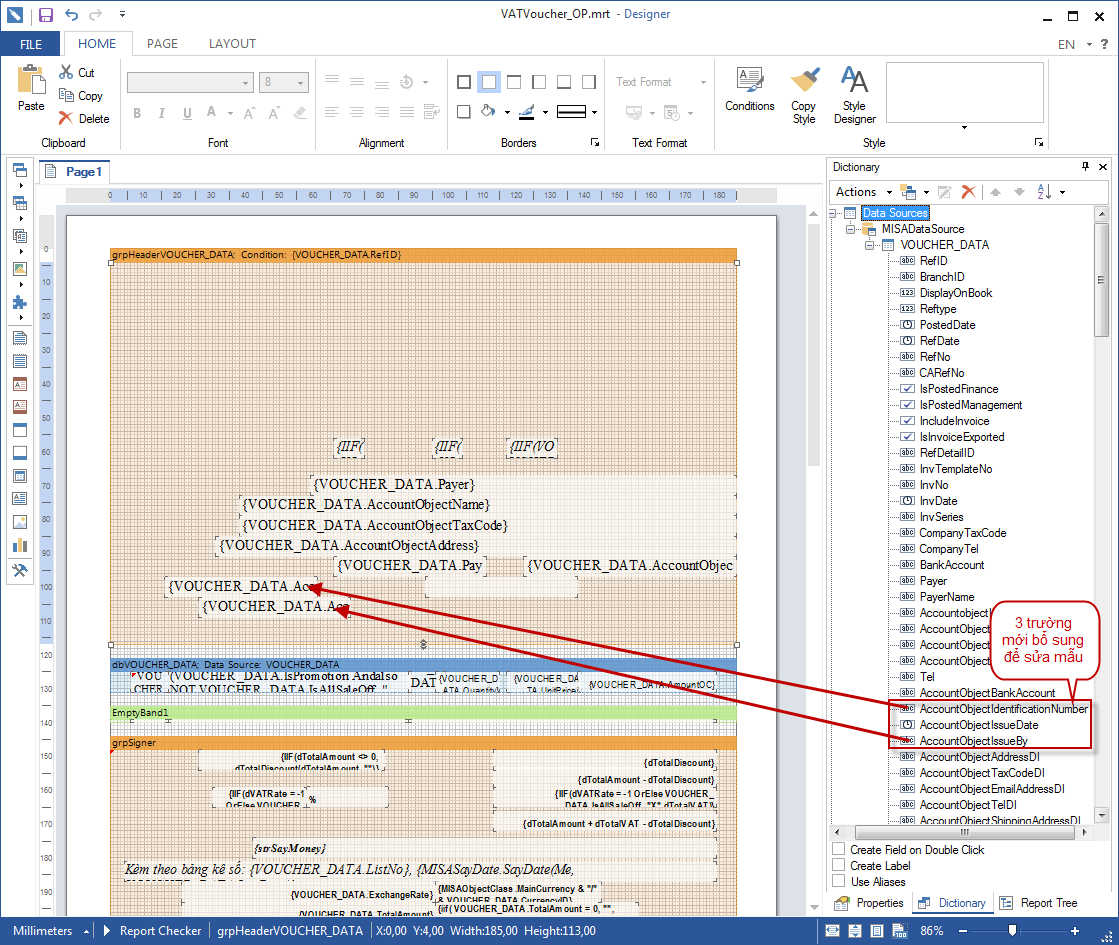
Task: Save the report with the floppy icon
Action: (x=46, y=14)
